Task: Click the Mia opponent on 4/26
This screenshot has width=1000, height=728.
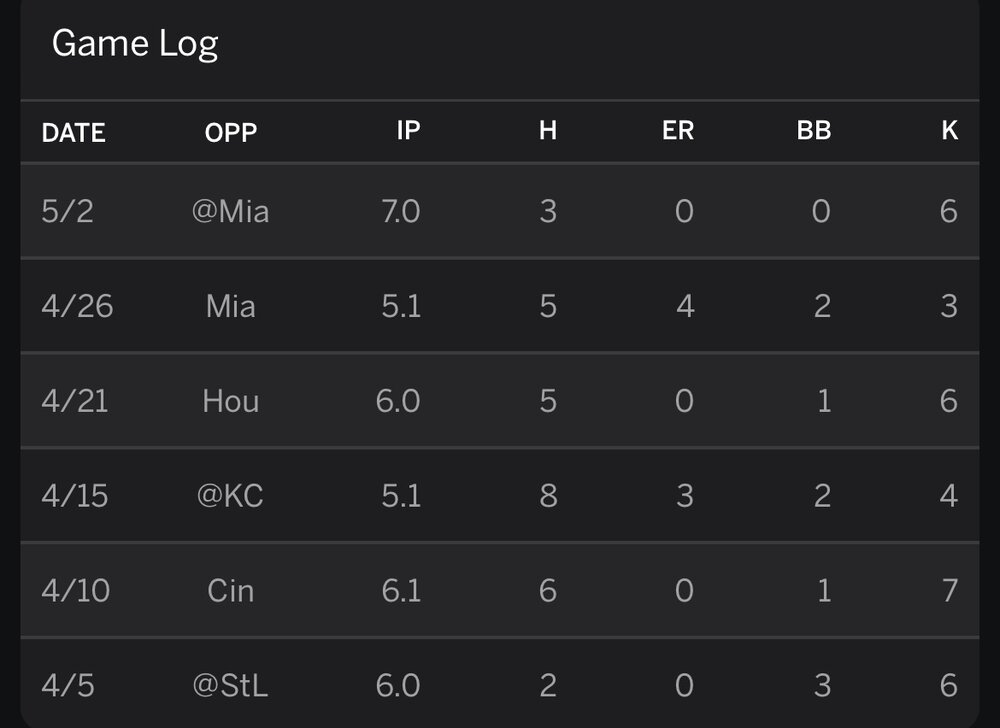Action: click(x=231, y=306)
